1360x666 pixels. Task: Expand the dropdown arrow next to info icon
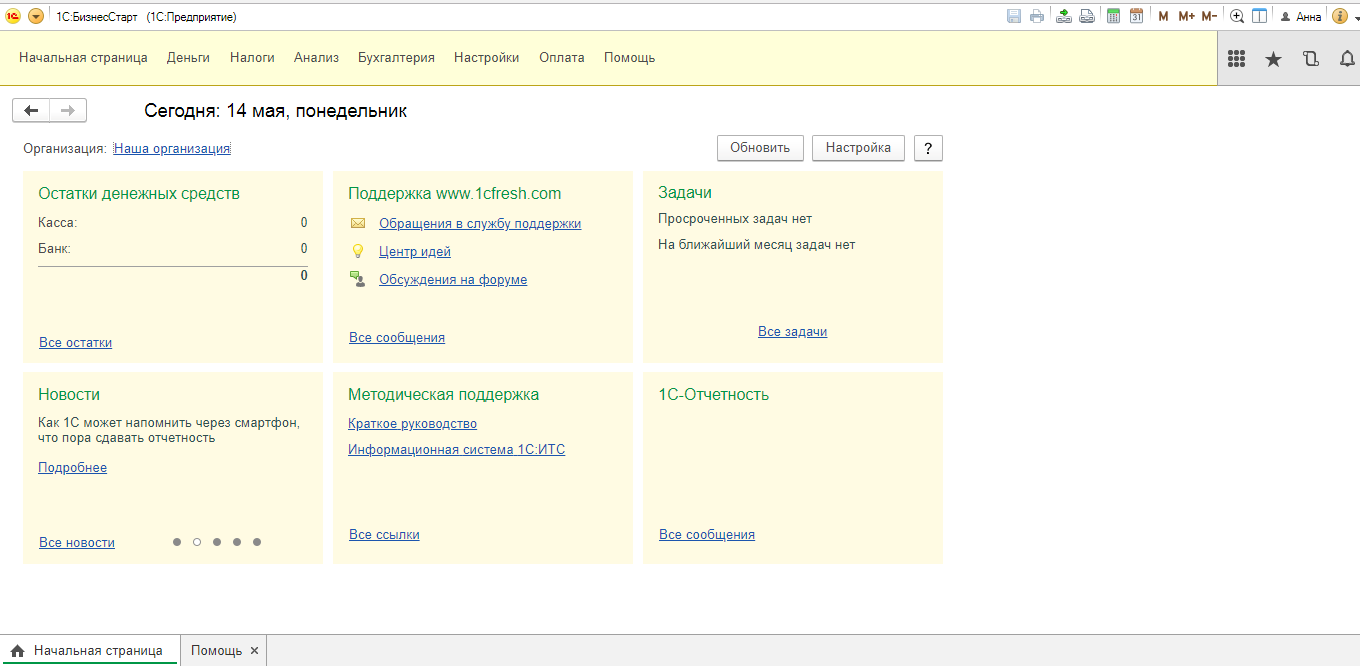(1354, 17)
